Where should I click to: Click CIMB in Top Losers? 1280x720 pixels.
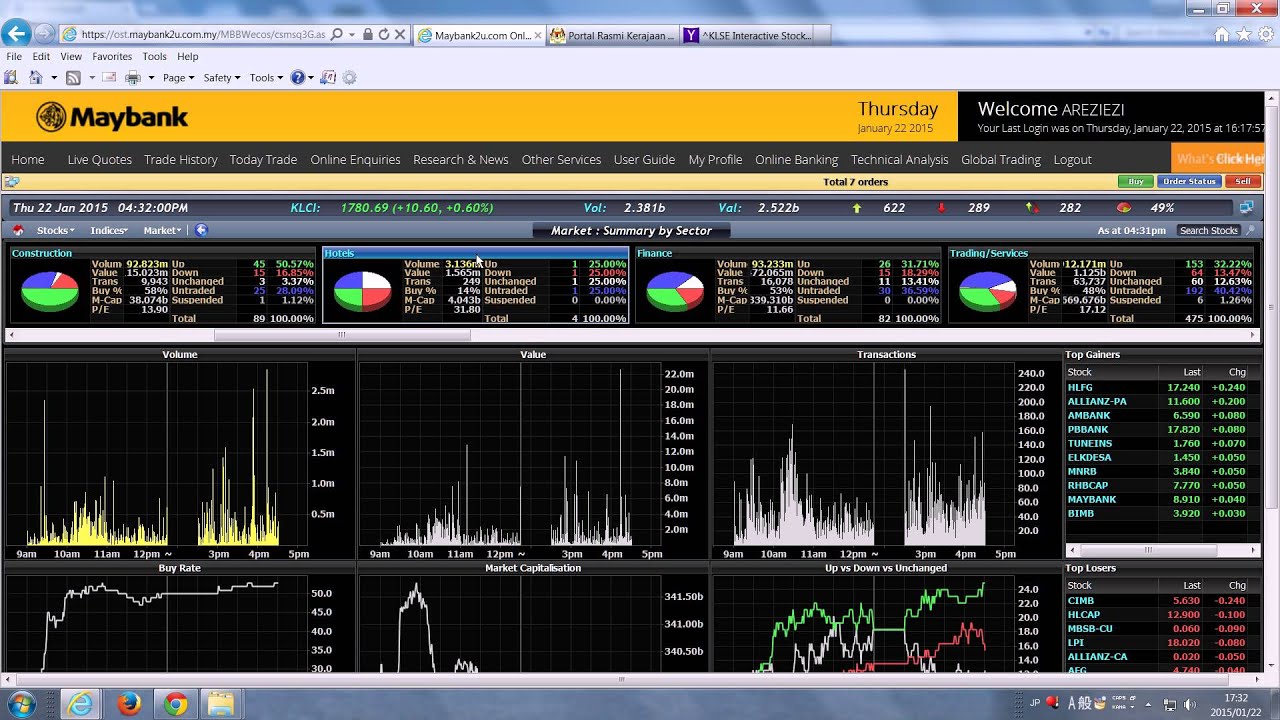pos(1080,601)
